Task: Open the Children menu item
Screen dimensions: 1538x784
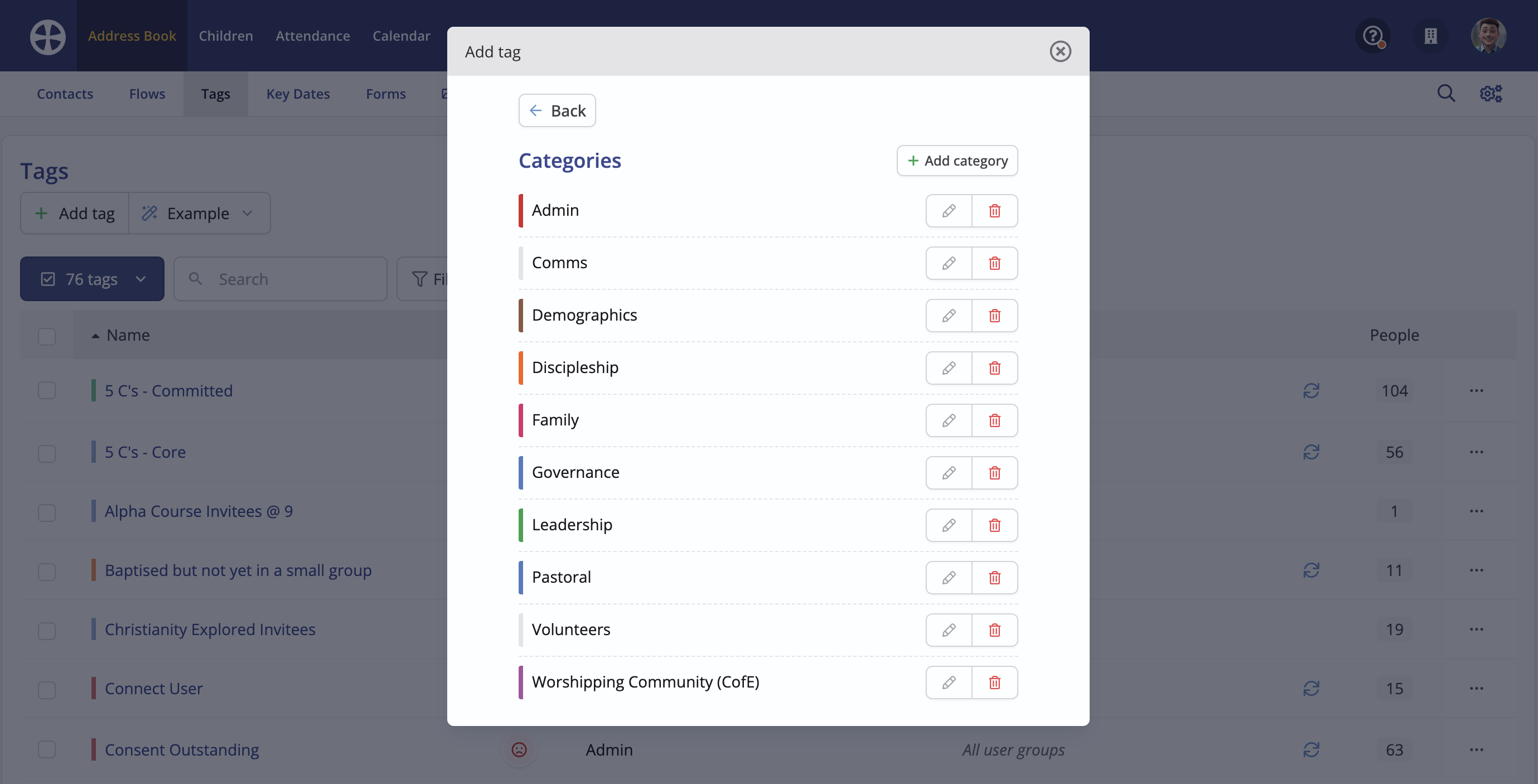Action: (226, 36)
